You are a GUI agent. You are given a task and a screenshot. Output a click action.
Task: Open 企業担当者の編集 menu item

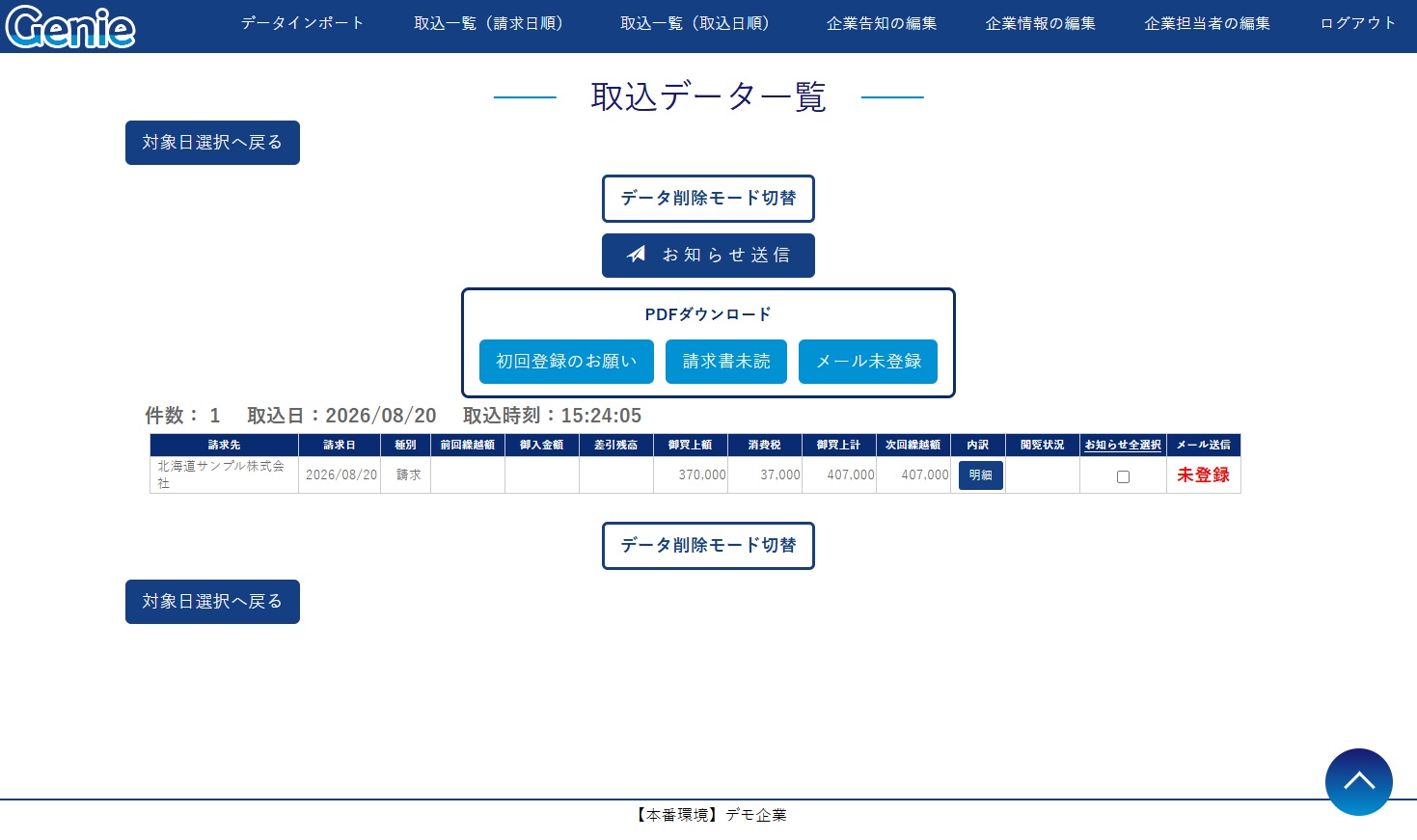[x=1208, y=23]
